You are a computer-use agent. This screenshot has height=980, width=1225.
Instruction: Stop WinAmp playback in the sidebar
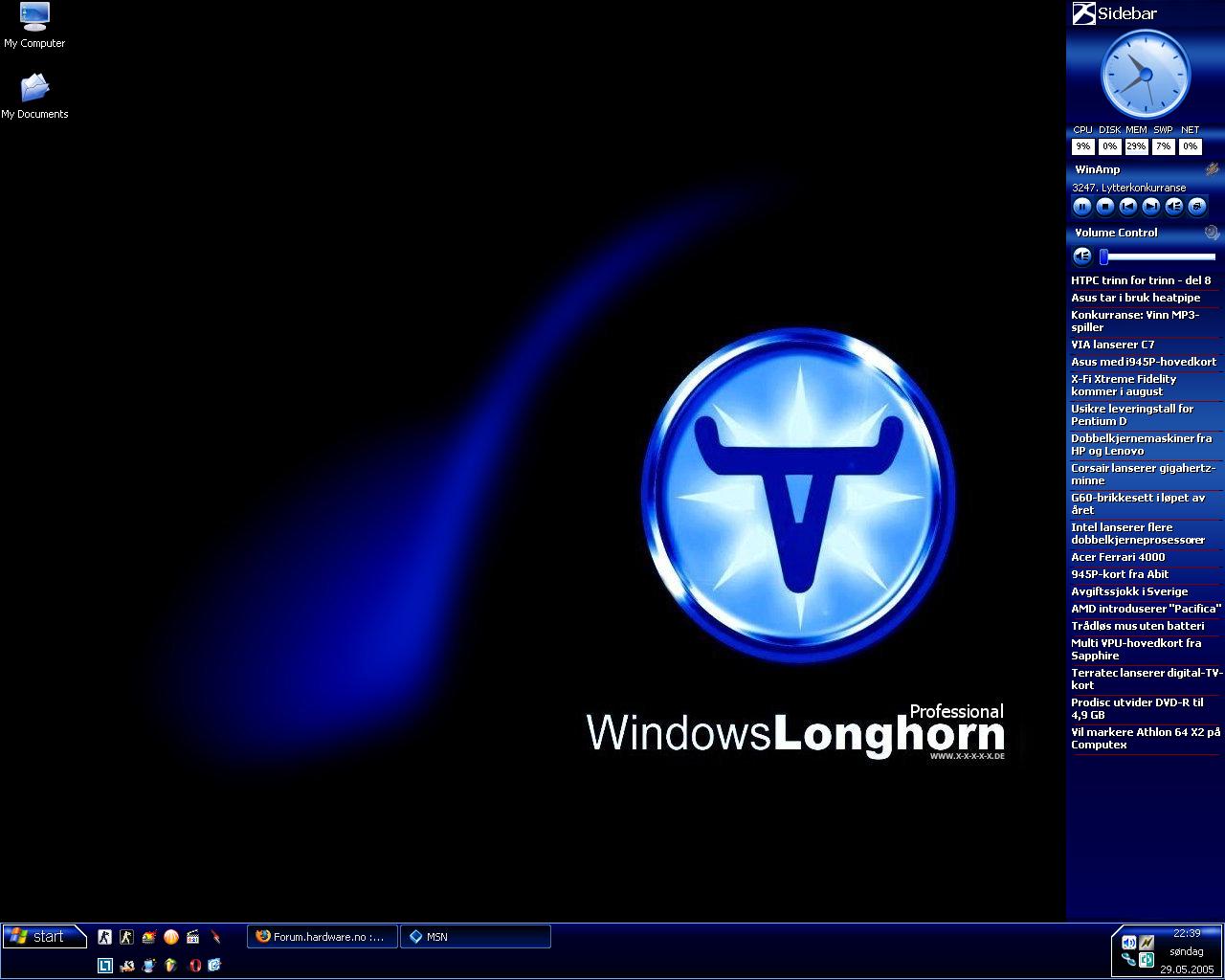1105,206
